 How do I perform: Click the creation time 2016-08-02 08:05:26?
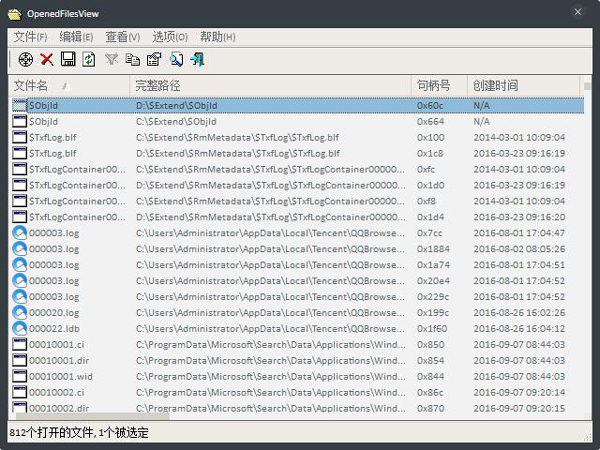[519, 249]
